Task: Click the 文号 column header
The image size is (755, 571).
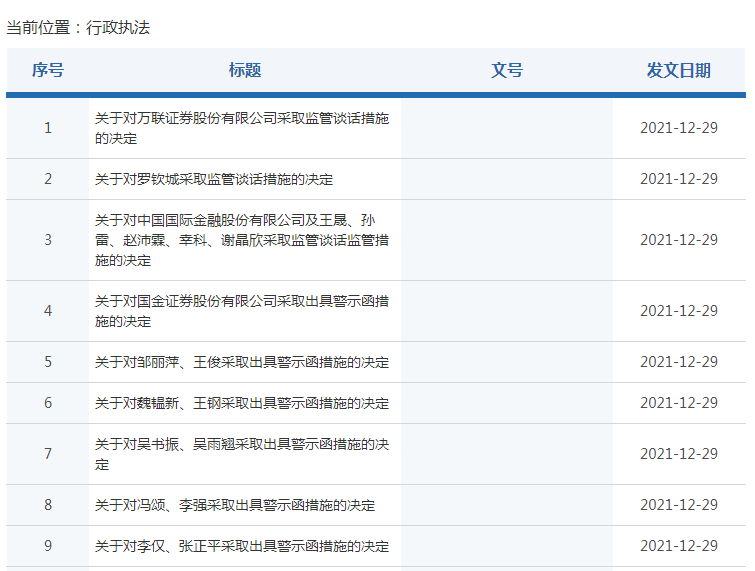Action: point(507,70)
